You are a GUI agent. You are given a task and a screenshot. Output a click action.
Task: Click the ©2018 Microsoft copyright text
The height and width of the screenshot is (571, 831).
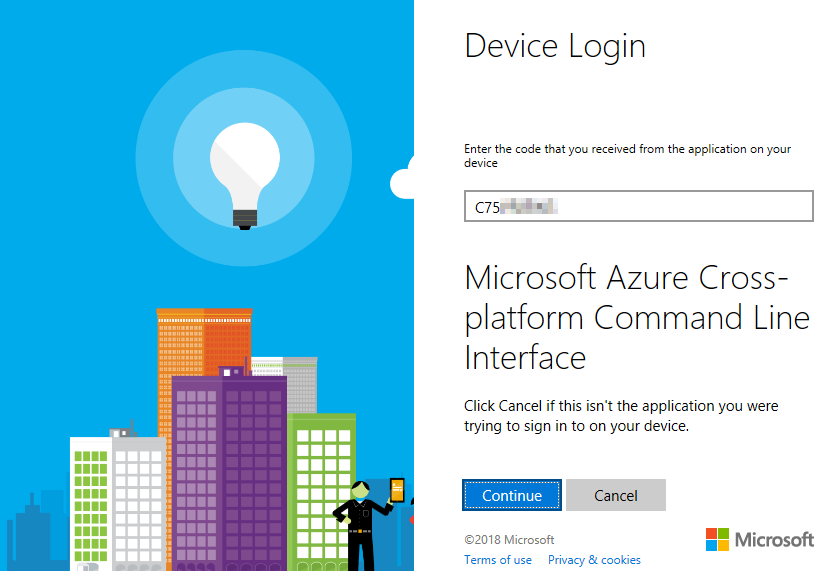[x=509, y=540]
